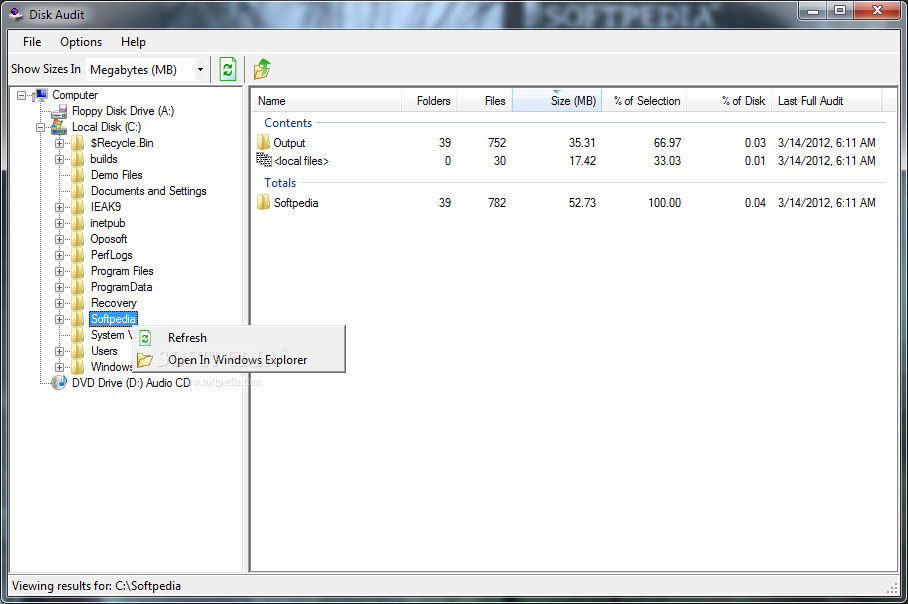The width and height of the screenshot is (908, 604).
Task: Click the window resize grip in status bar
Action: click(x=891, y=588)
